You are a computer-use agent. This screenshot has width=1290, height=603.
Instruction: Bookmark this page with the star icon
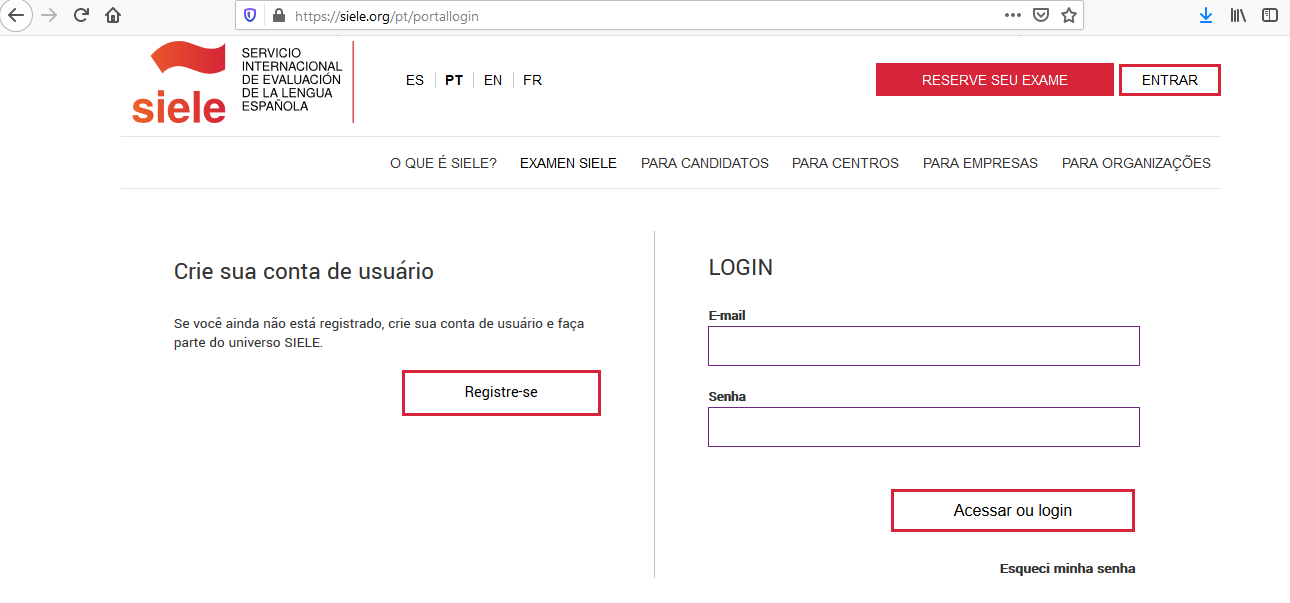[1069, 15]
